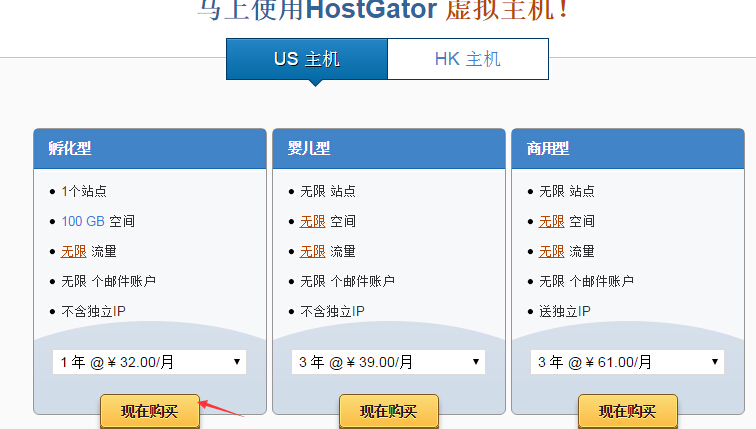Open the 婴儿型 plan term dropdown
756x429 pixels.
tap(388, 362)
